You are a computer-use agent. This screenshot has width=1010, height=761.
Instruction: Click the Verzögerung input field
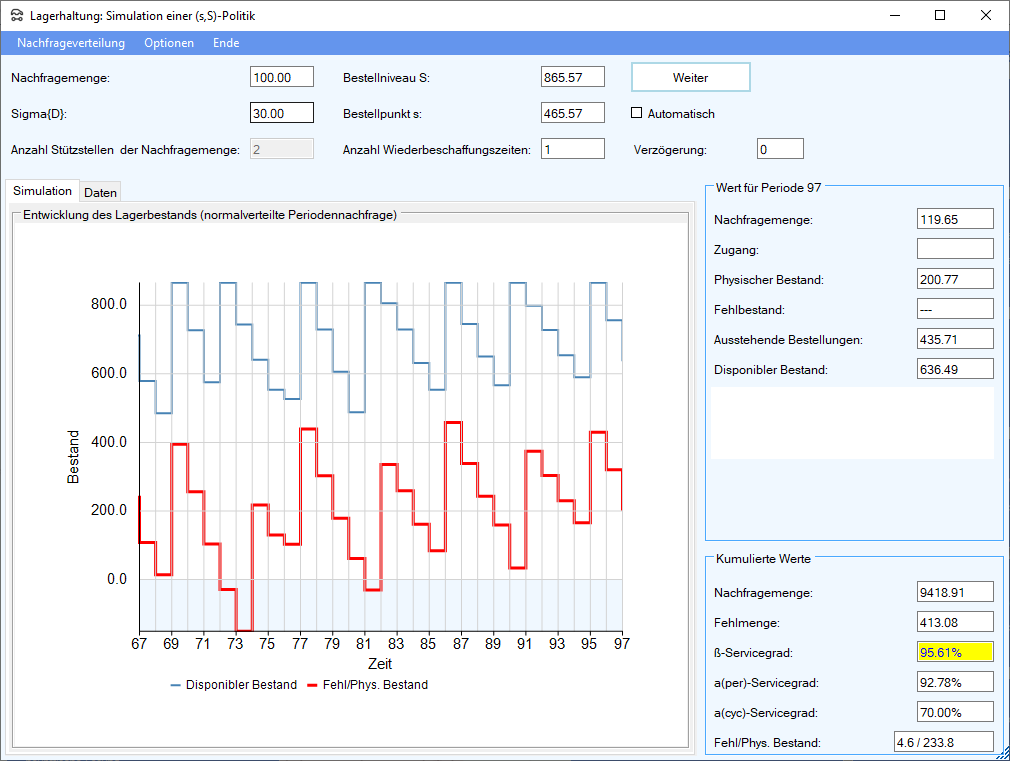(x=779, y=149)
